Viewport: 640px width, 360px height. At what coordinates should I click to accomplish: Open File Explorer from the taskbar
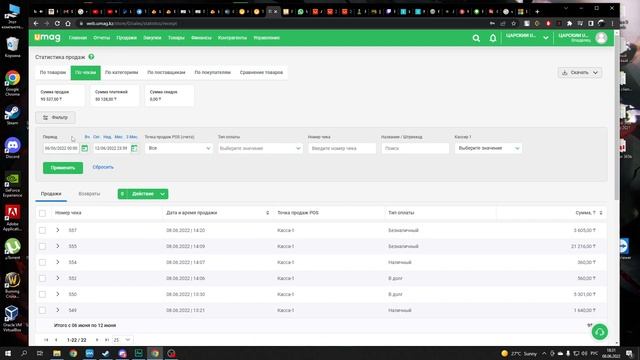(57, 353)
